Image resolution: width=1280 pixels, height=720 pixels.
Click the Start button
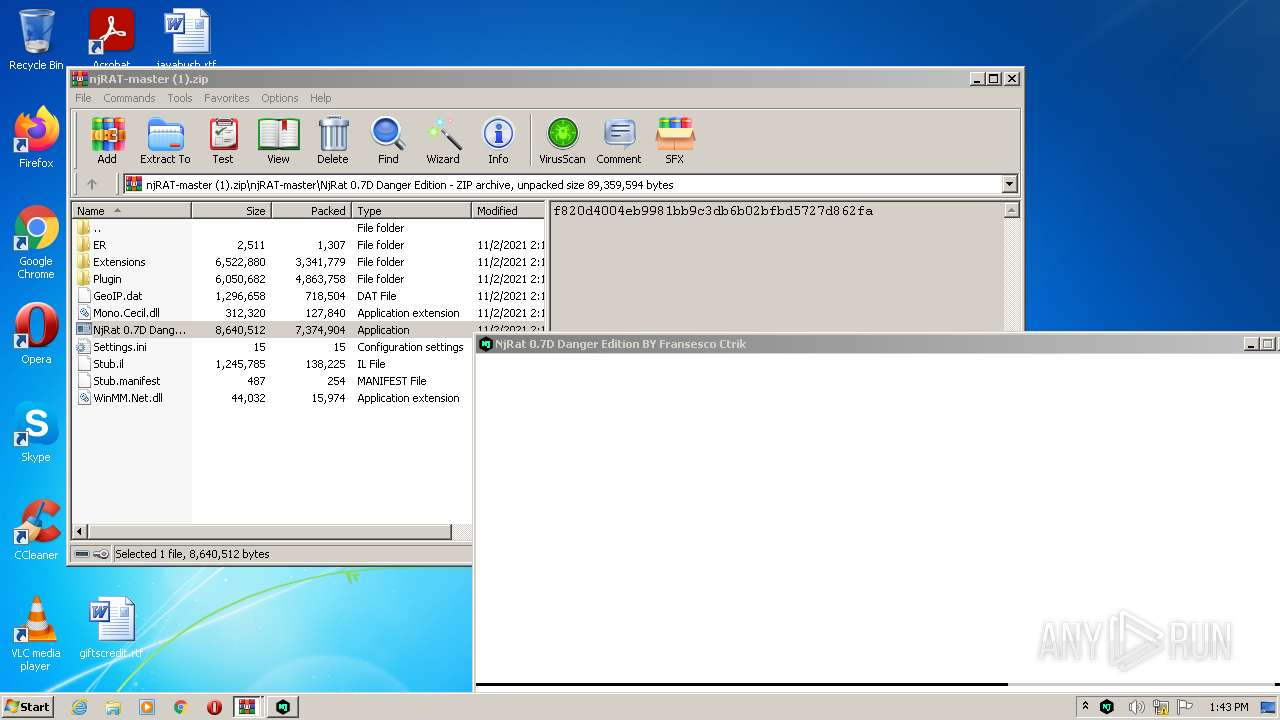[x=28, y=706]
